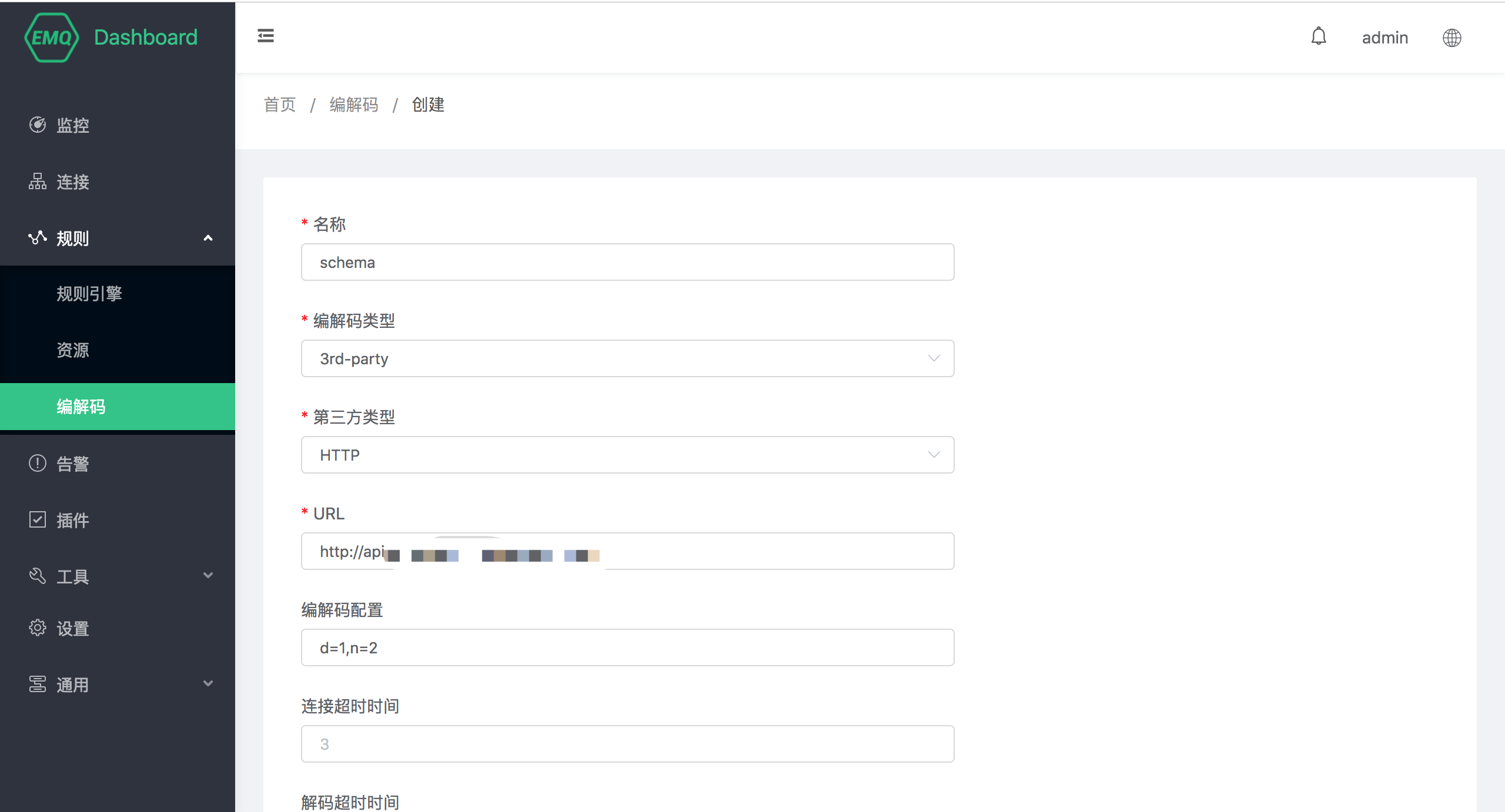Screen dimensions: 1505x812
Task: Expand the 工具 tools submenu
Action: pyautogui.click(x=208, y=576)
